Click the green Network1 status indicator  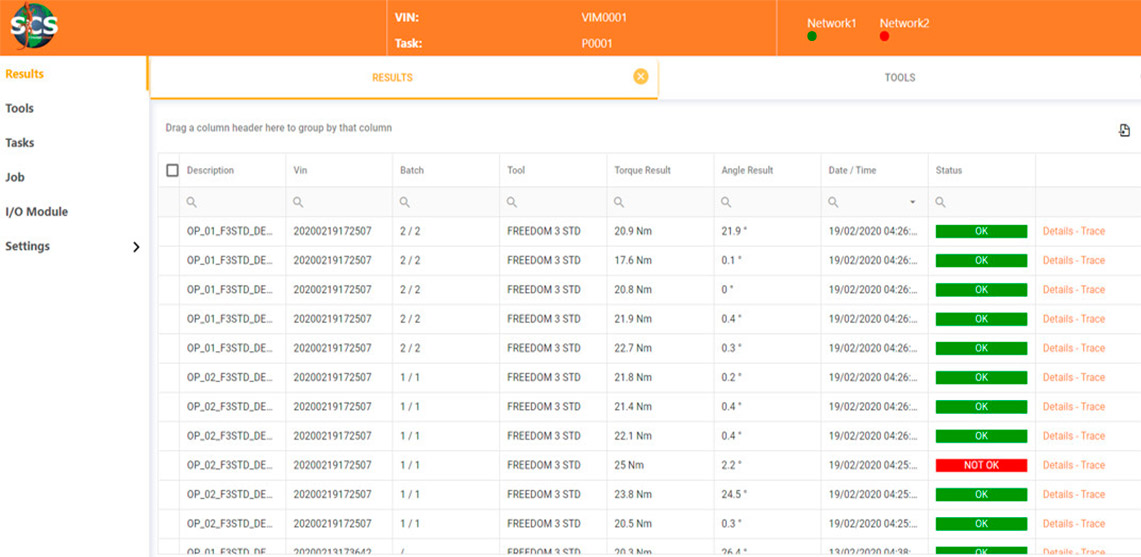tap(812, 37)
